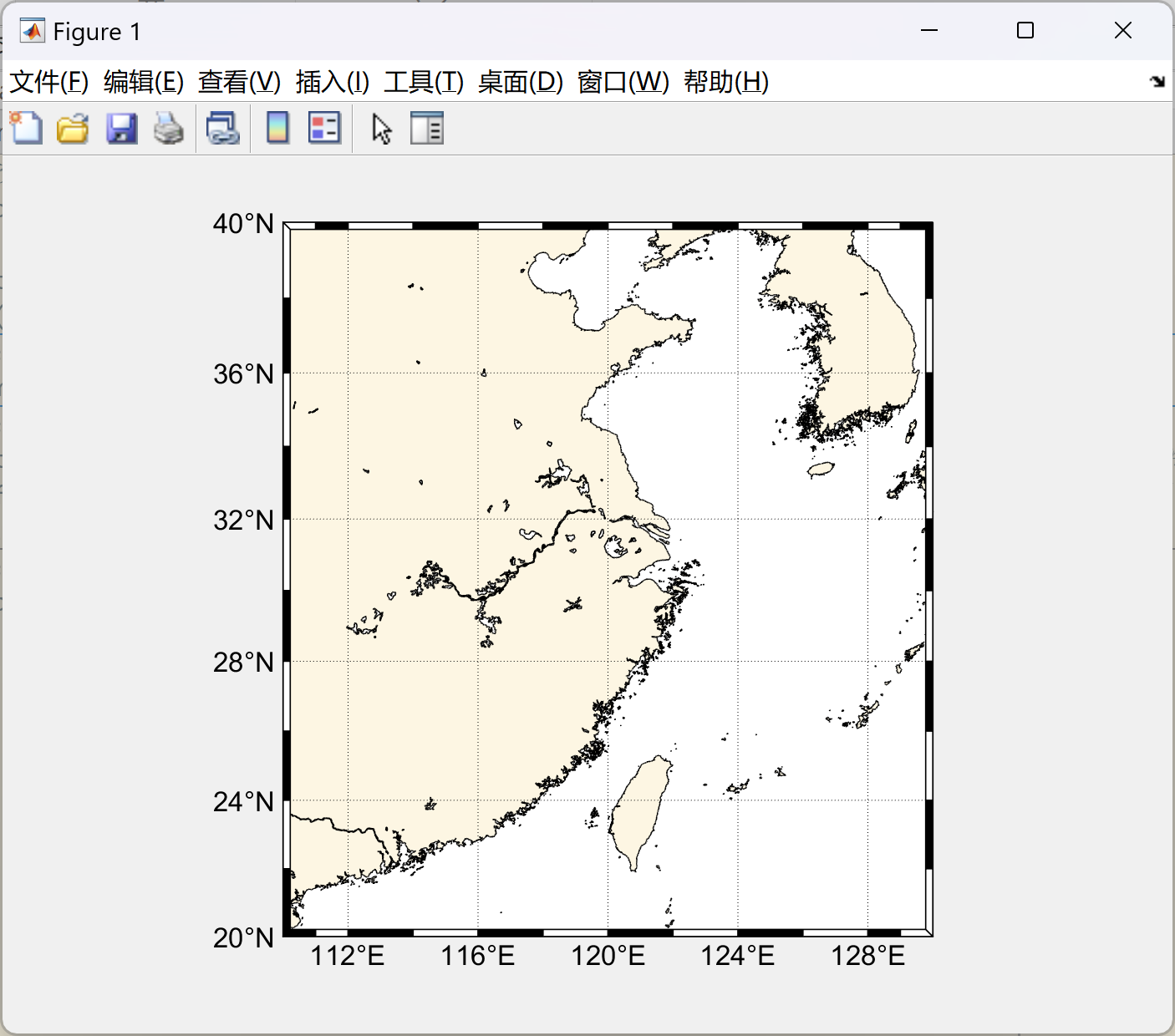Open a file with the folder icon
The image size is (1175, 1036).
(73, 129)
